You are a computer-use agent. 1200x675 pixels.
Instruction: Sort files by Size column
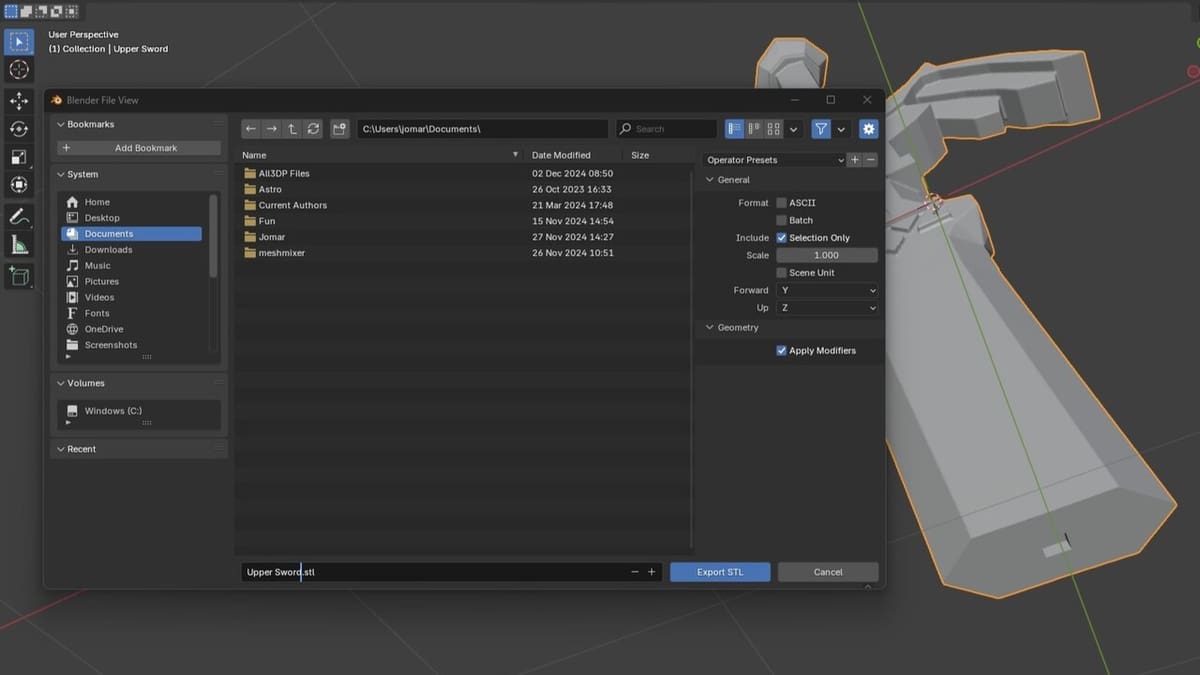point(658,155)
